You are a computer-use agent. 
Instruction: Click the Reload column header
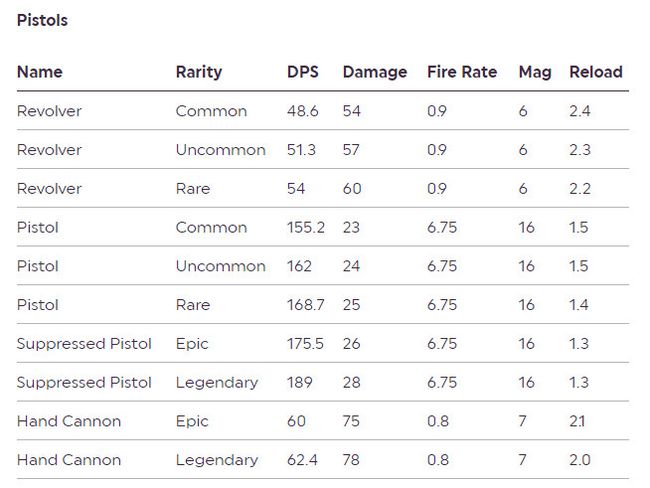pos(596,72)
